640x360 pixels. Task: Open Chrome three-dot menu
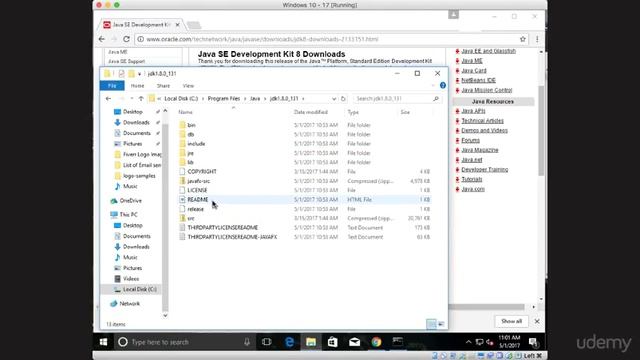click(x=537, y=39)
